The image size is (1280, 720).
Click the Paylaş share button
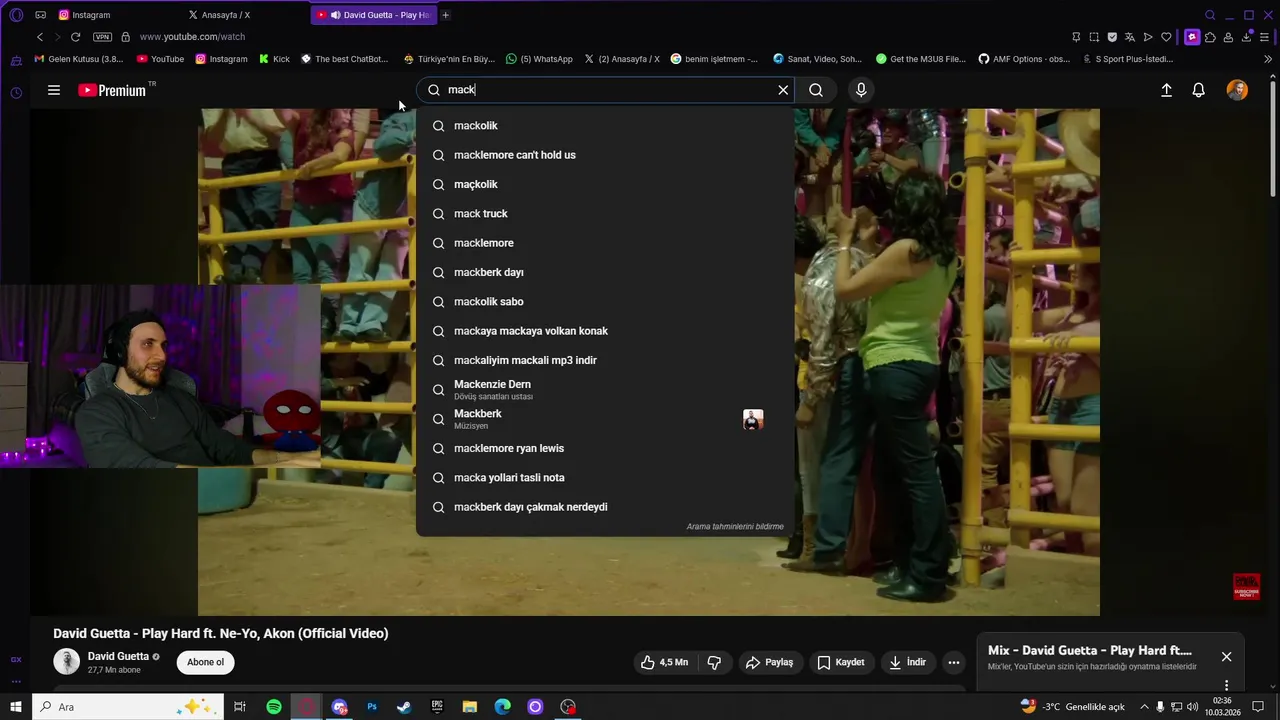[769, 662]
